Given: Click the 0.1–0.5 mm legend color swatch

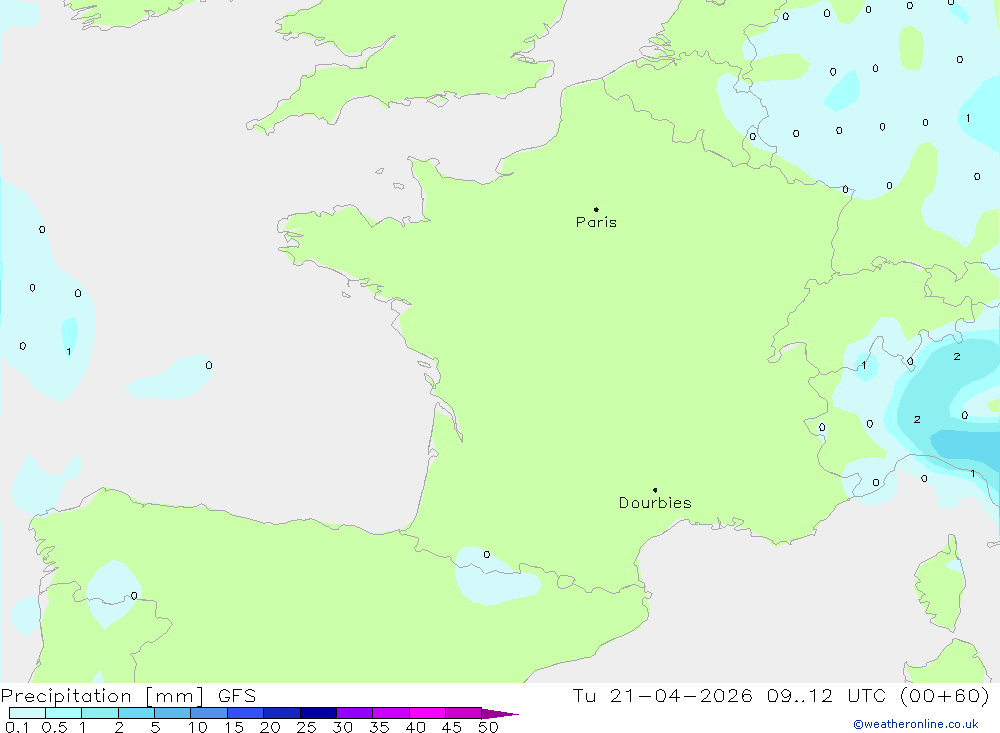Looking at the screenshot, I should point(27,713).
